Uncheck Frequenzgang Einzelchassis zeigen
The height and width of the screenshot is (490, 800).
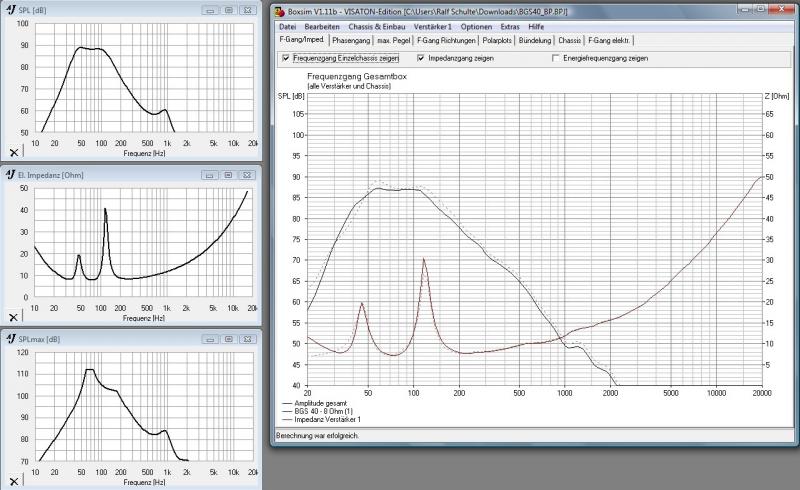pyautogui.click(x=286, y=59)
